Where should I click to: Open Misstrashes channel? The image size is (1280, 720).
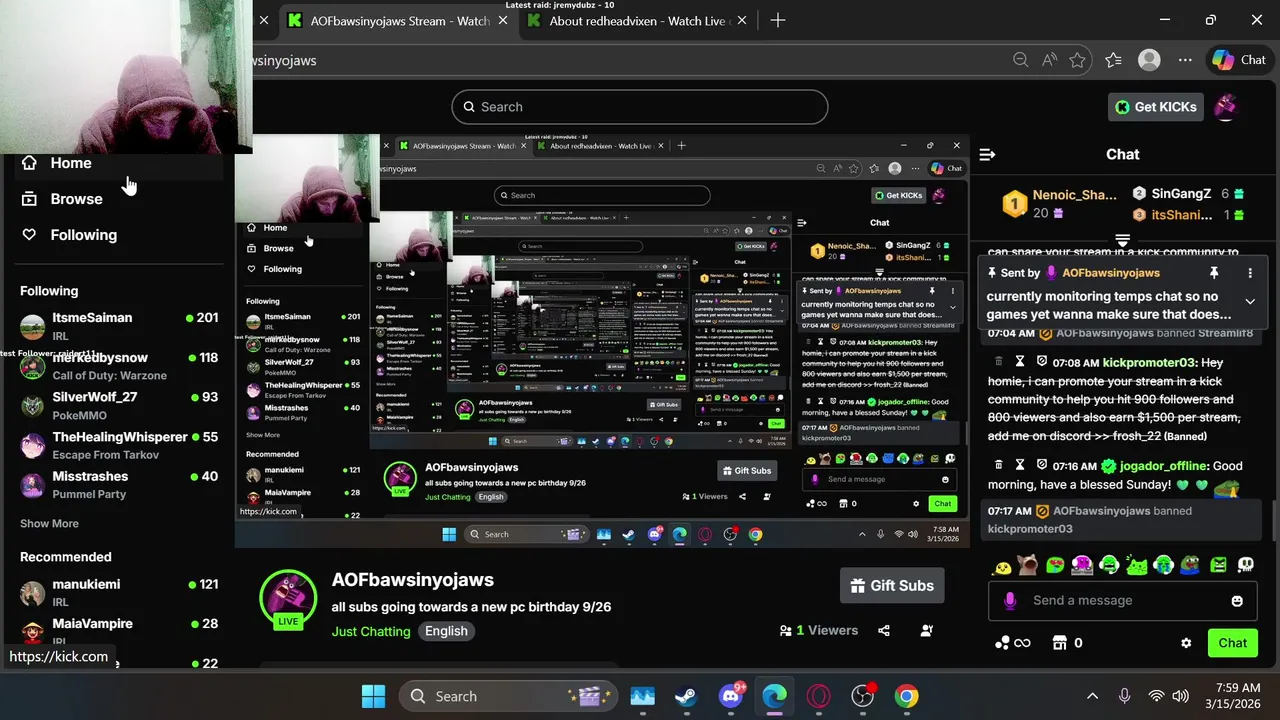coord(119,485)
